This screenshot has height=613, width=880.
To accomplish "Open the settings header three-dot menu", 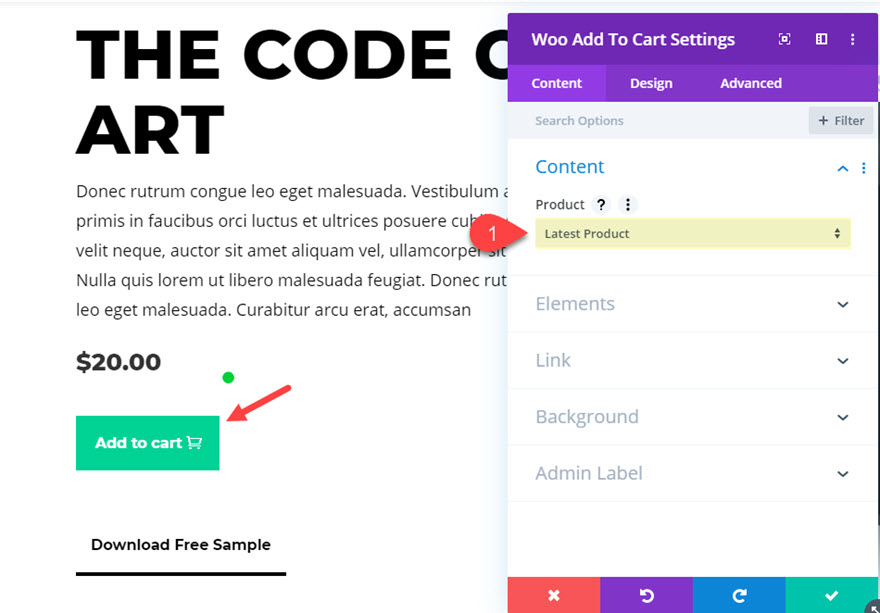I will click(852, 39).
